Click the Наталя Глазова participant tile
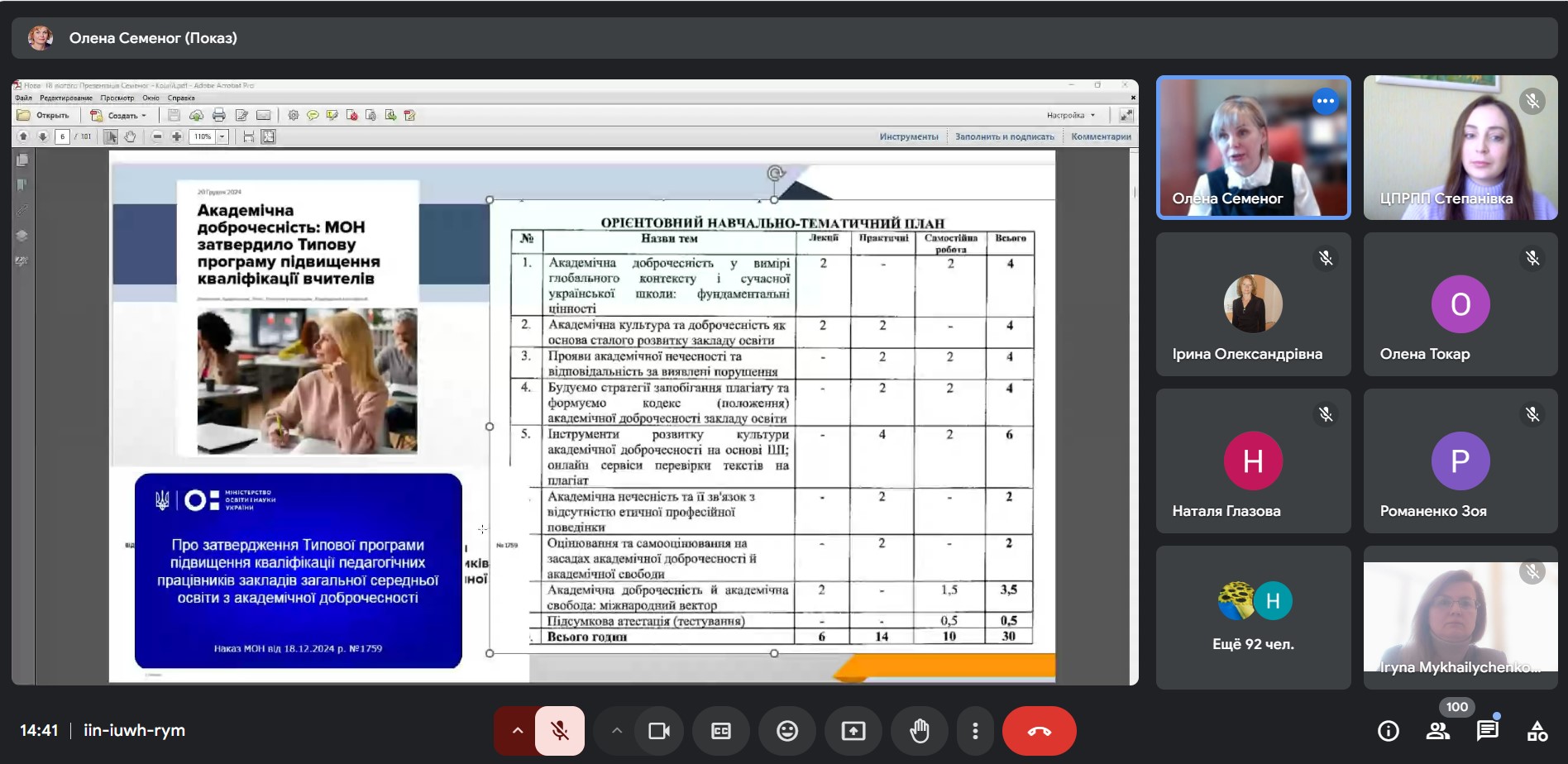The width and height of the screenshot is (1568, 764). click(1253, 461)
